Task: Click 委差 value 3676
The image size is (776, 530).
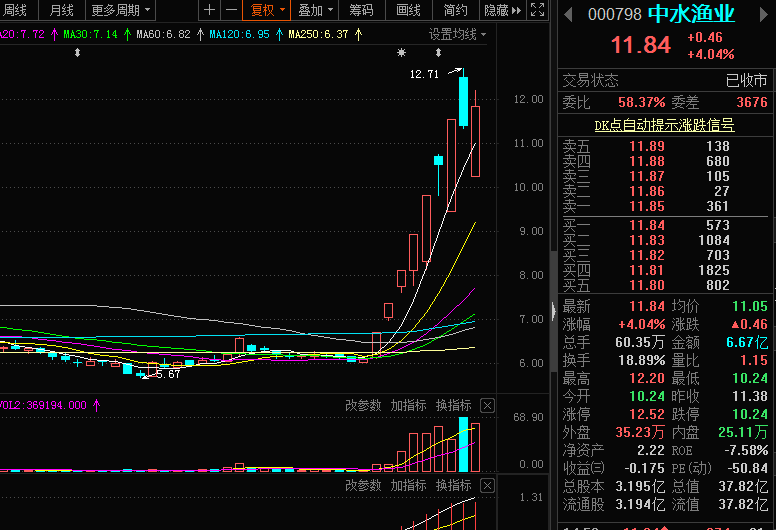Action: coord(752,102)
